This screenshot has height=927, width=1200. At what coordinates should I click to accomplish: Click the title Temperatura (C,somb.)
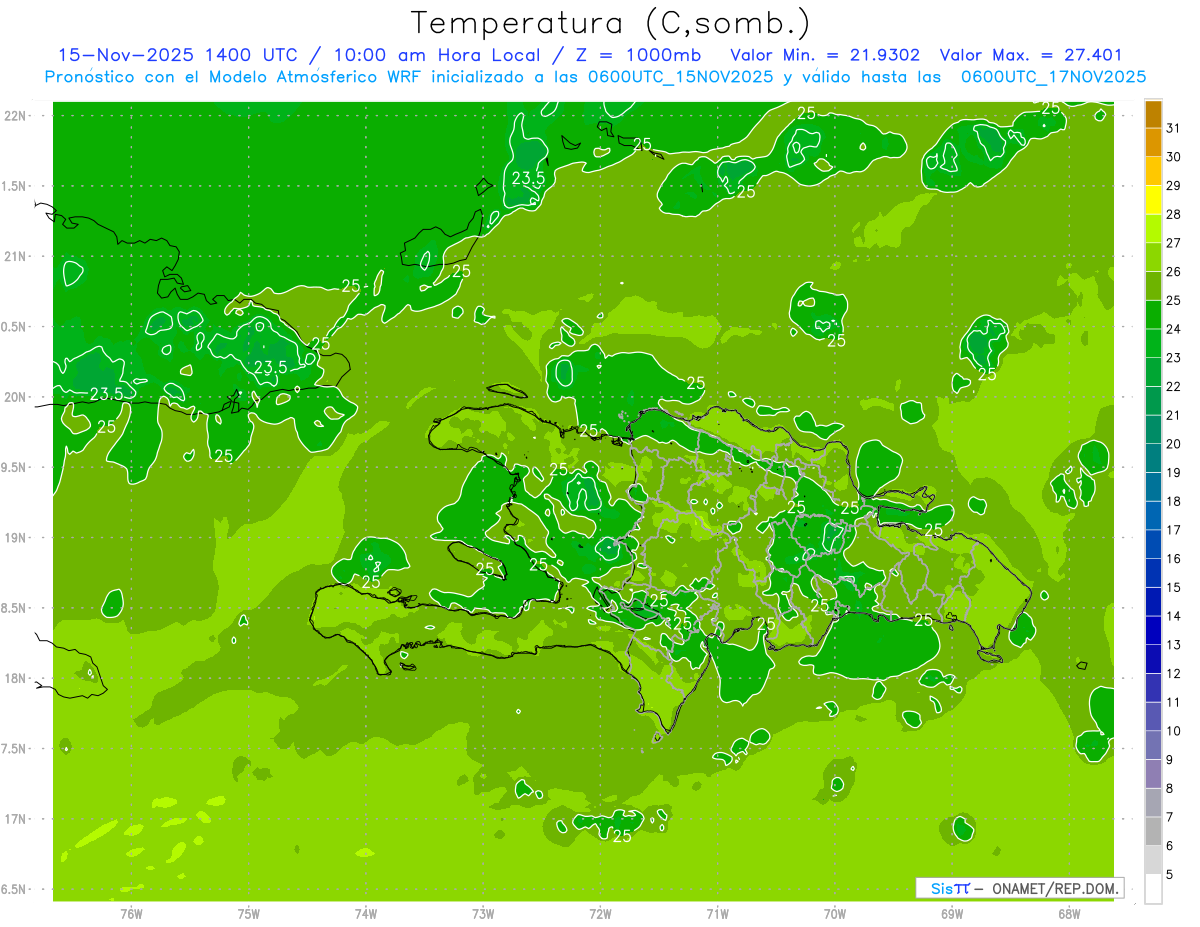(x=611, y=23)
